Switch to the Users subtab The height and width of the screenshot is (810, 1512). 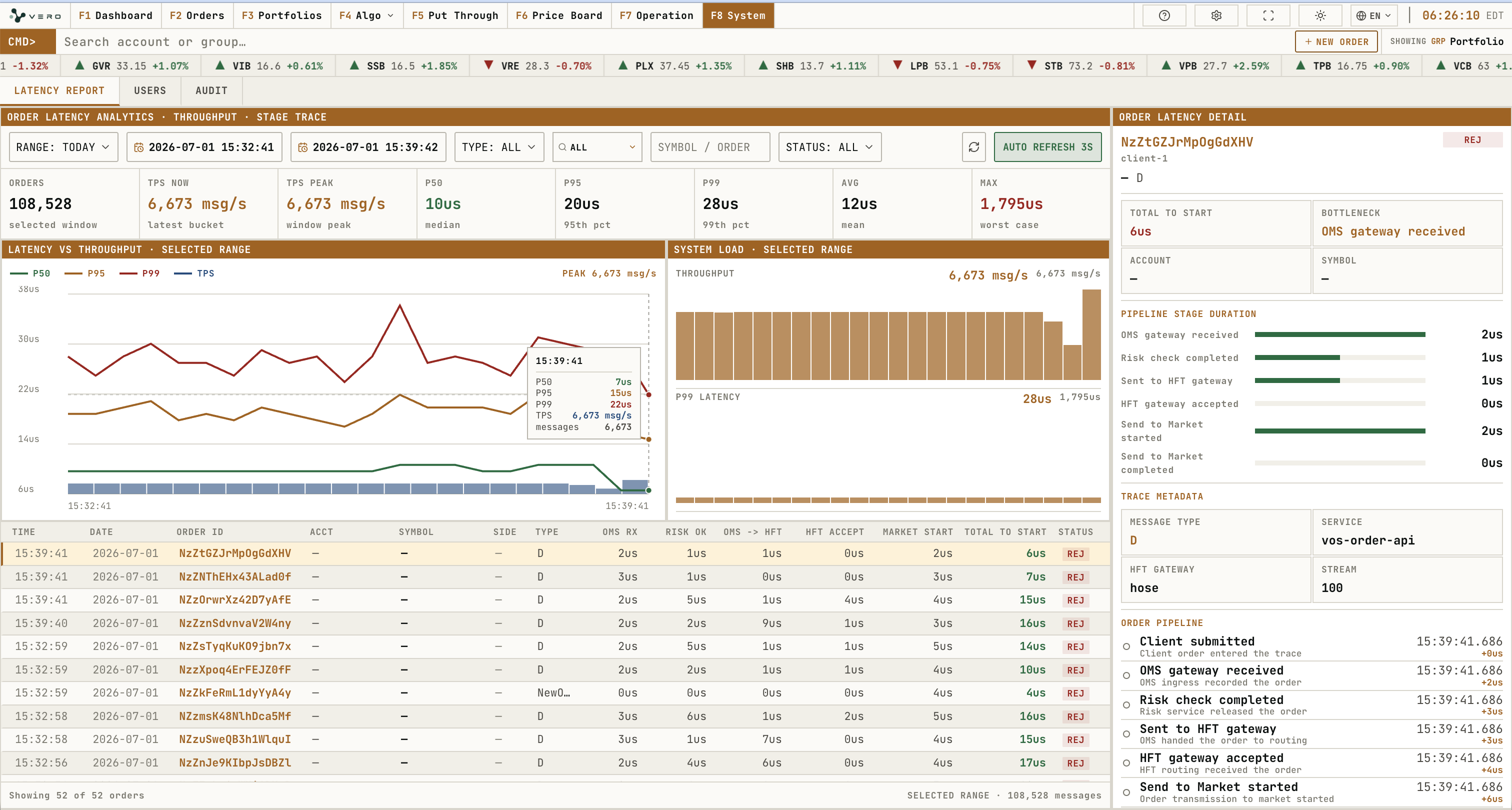click(x=149, y=91)
